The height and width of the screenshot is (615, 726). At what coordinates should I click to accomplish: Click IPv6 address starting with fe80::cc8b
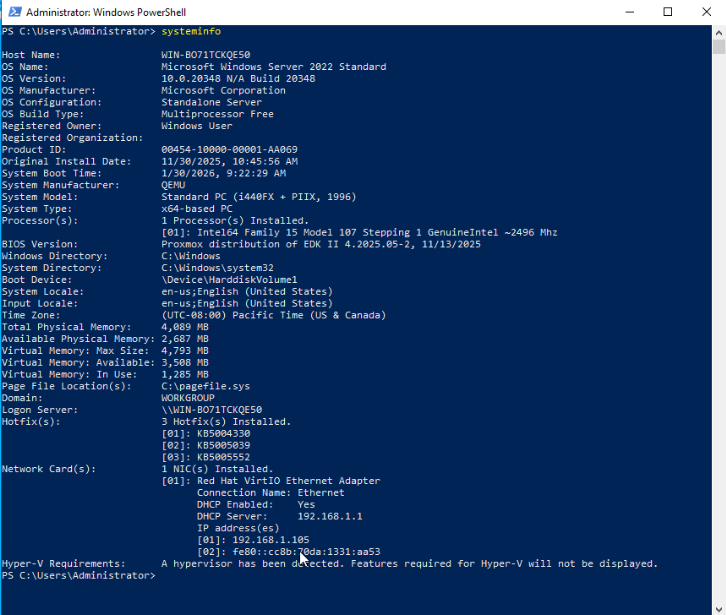click(306, 552)
